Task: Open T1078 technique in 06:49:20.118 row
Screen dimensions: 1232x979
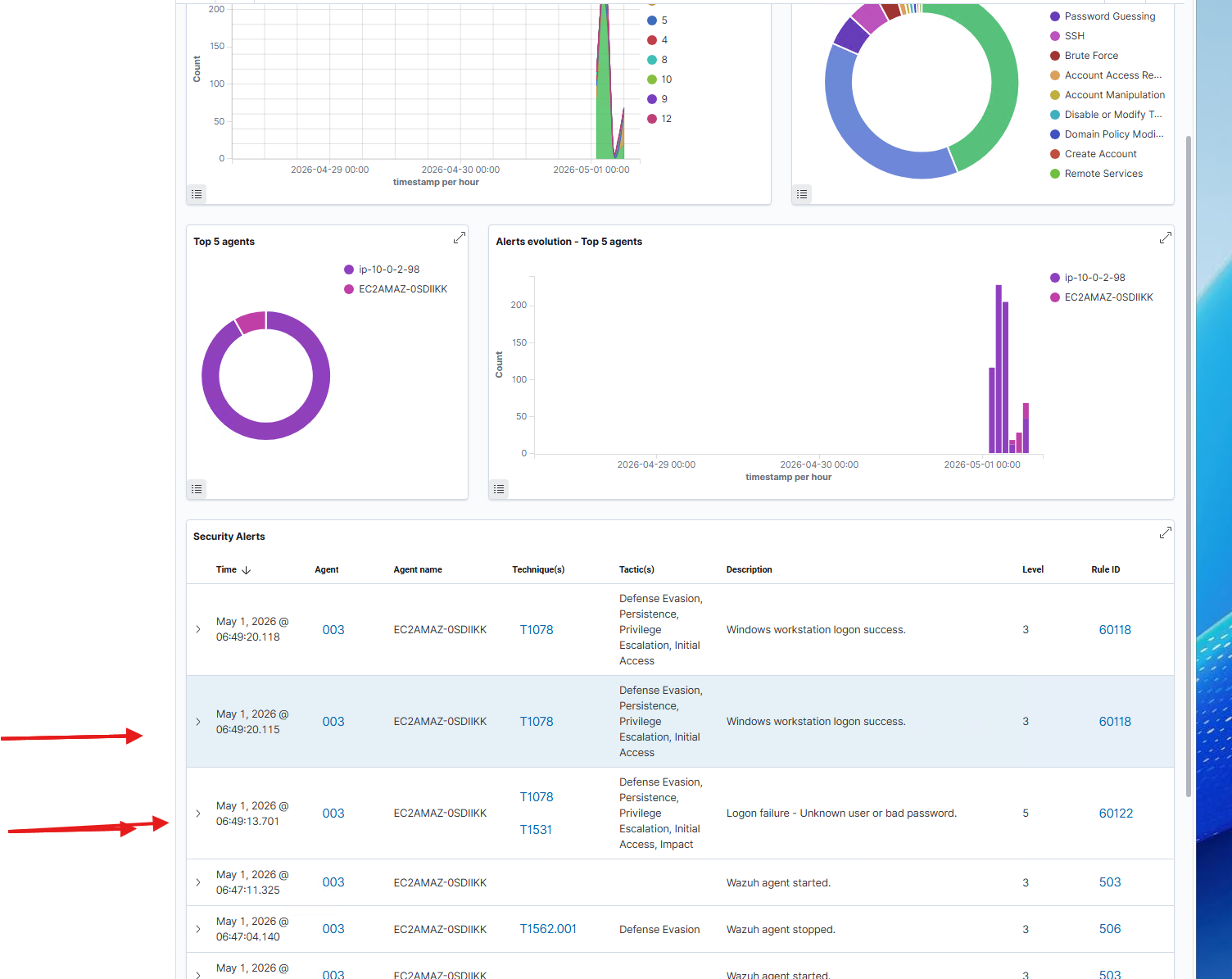Action: (537, 630)
